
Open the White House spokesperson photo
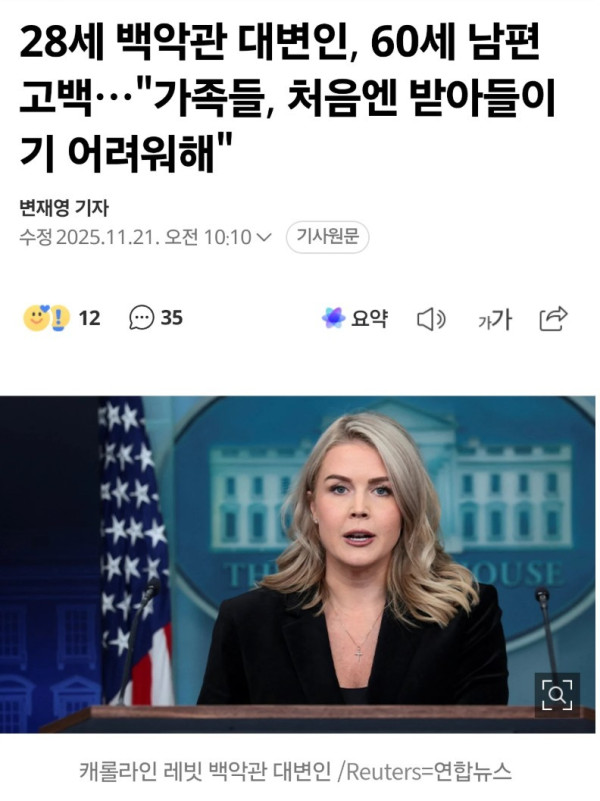(298, 564)
